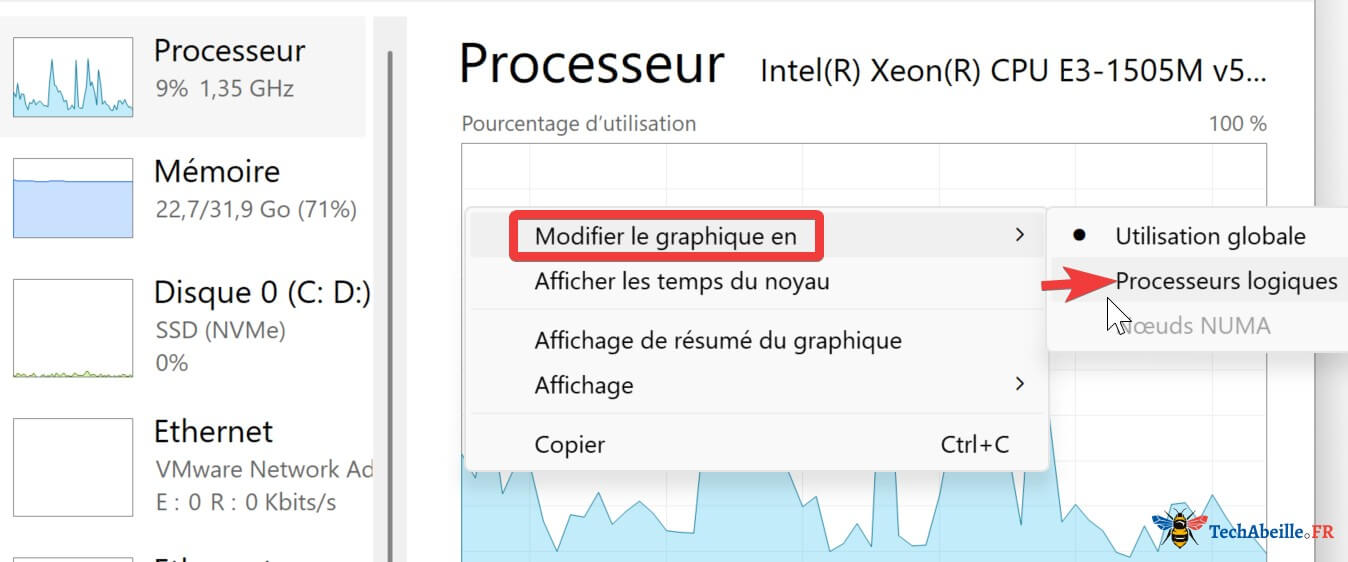1348x562 pixels.
Task: Click the Mémoire 22,7/31,9 Go label
Action: (x=255, y=210)
